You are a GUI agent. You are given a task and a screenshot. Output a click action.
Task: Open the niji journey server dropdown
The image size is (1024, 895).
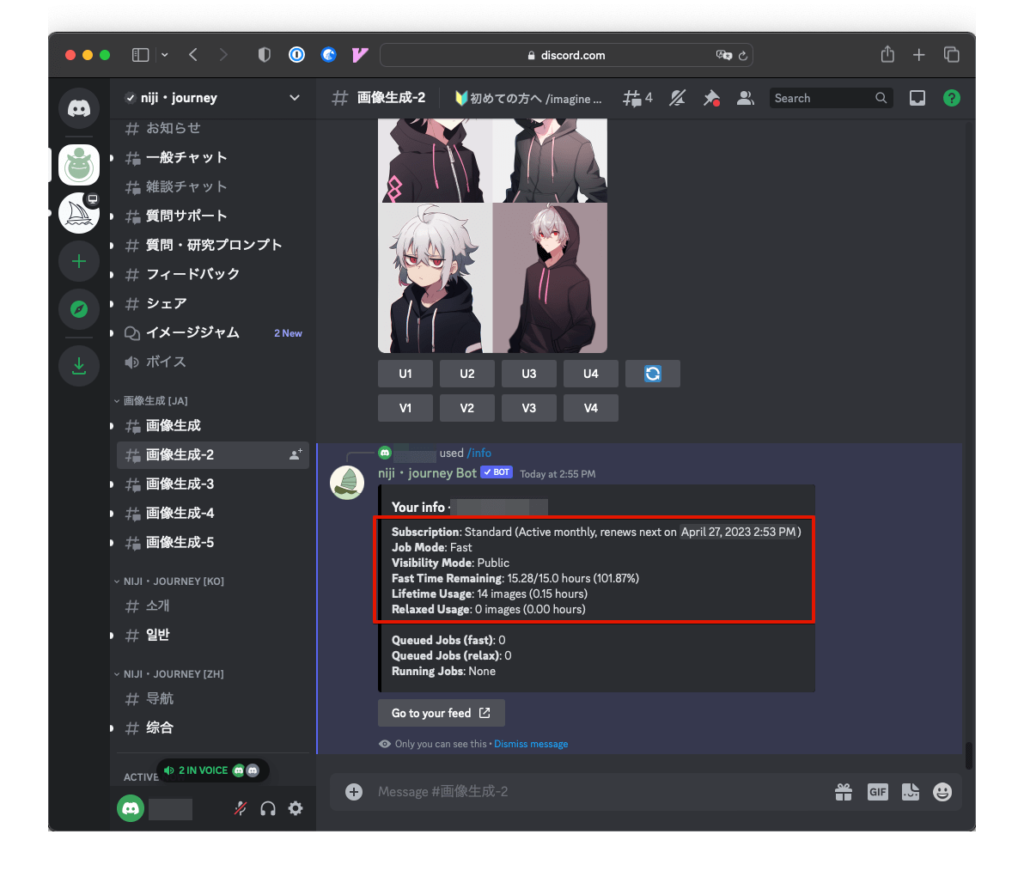(295, 98)
